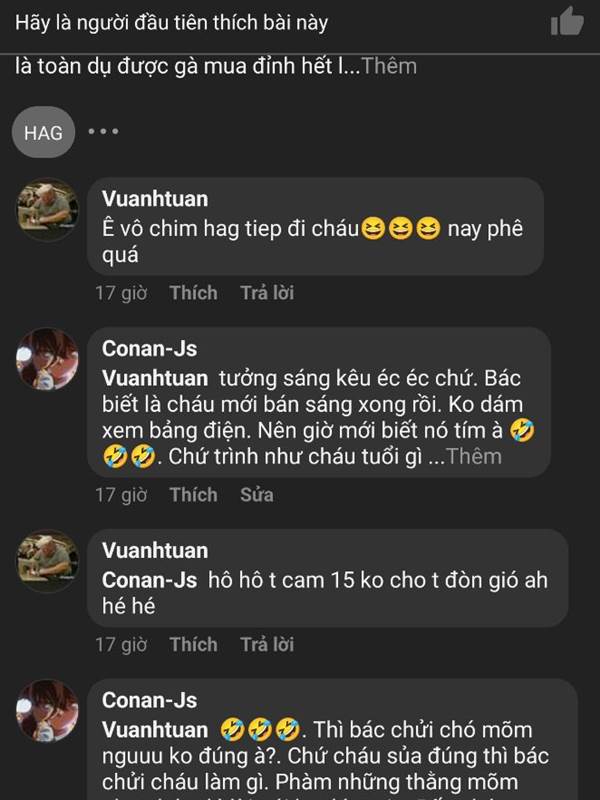This screenshot has width=600, height=800.
Task: Tap the Conan-Js mention in Vuanhtuan's reply
Action: 149,580
